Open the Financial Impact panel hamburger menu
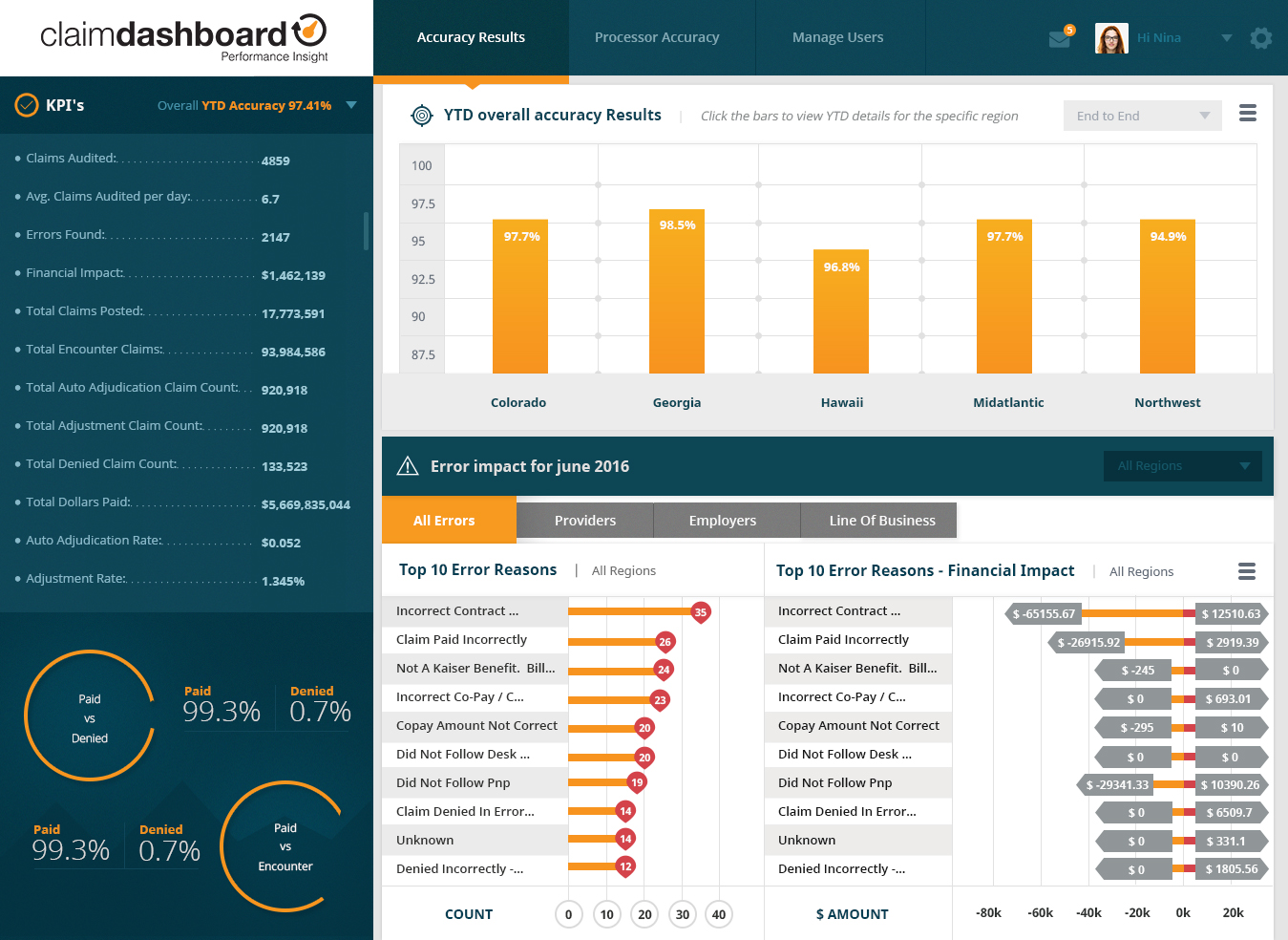 click(1246, 571)
